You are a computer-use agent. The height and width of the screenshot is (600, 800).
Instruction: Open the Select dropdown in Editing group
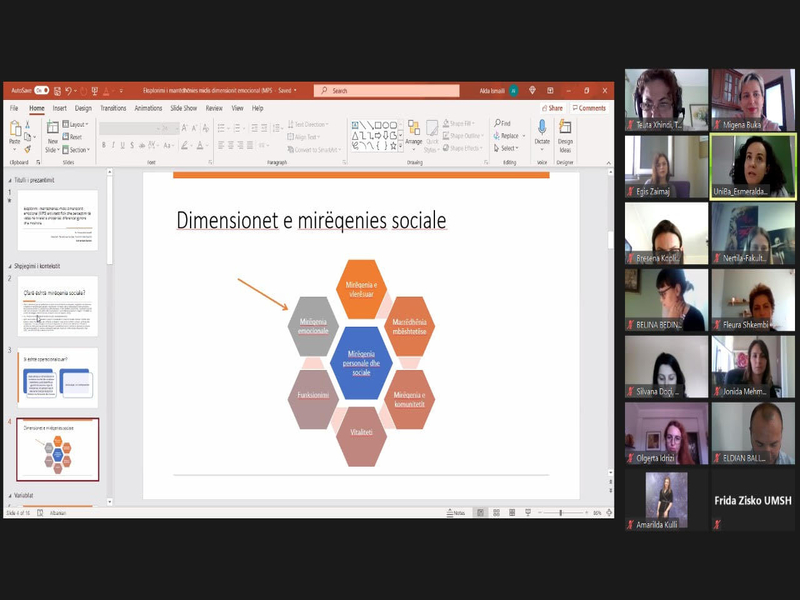coord(509,148)
